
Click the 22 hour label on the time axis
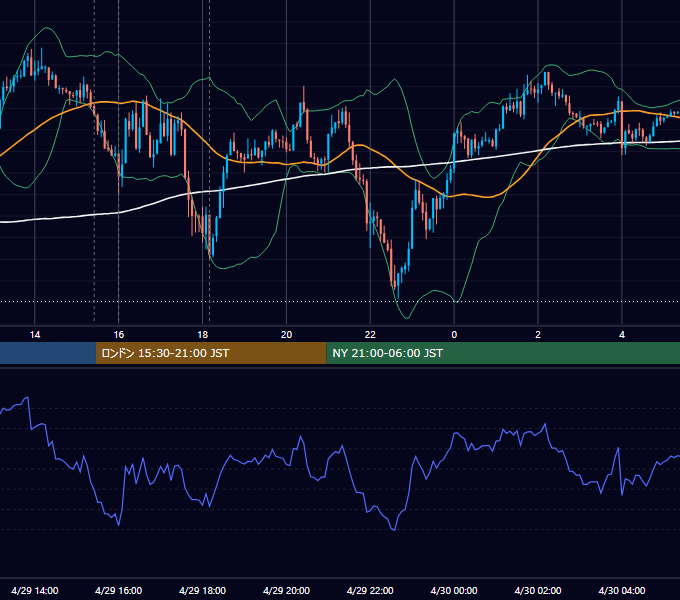tap(370, 335)
